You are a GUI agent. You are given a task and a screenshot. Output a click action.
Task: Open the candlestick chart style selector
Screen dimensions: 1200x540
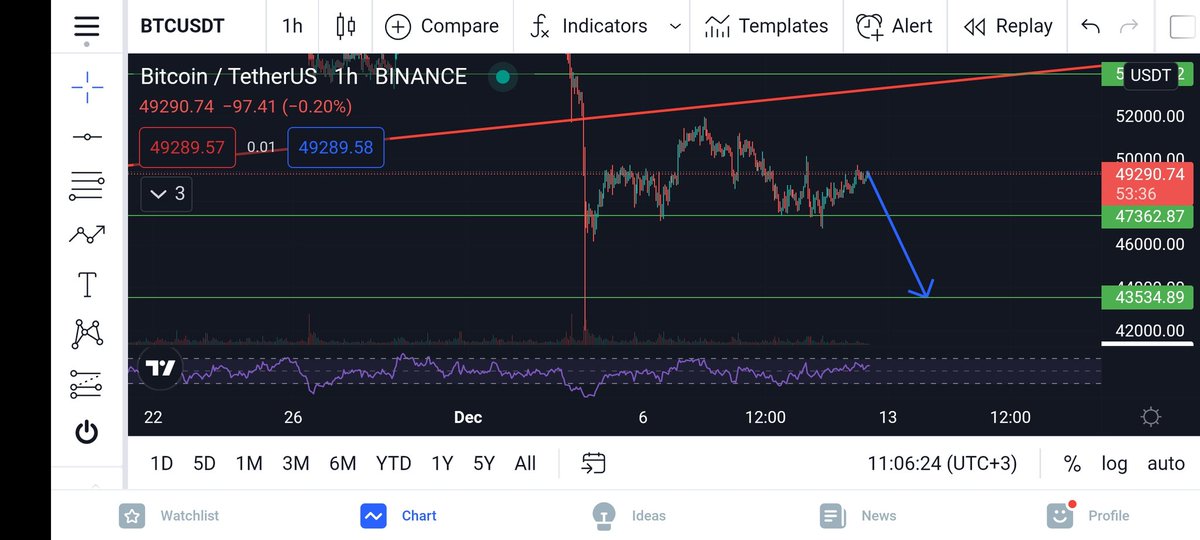(346, 26)
